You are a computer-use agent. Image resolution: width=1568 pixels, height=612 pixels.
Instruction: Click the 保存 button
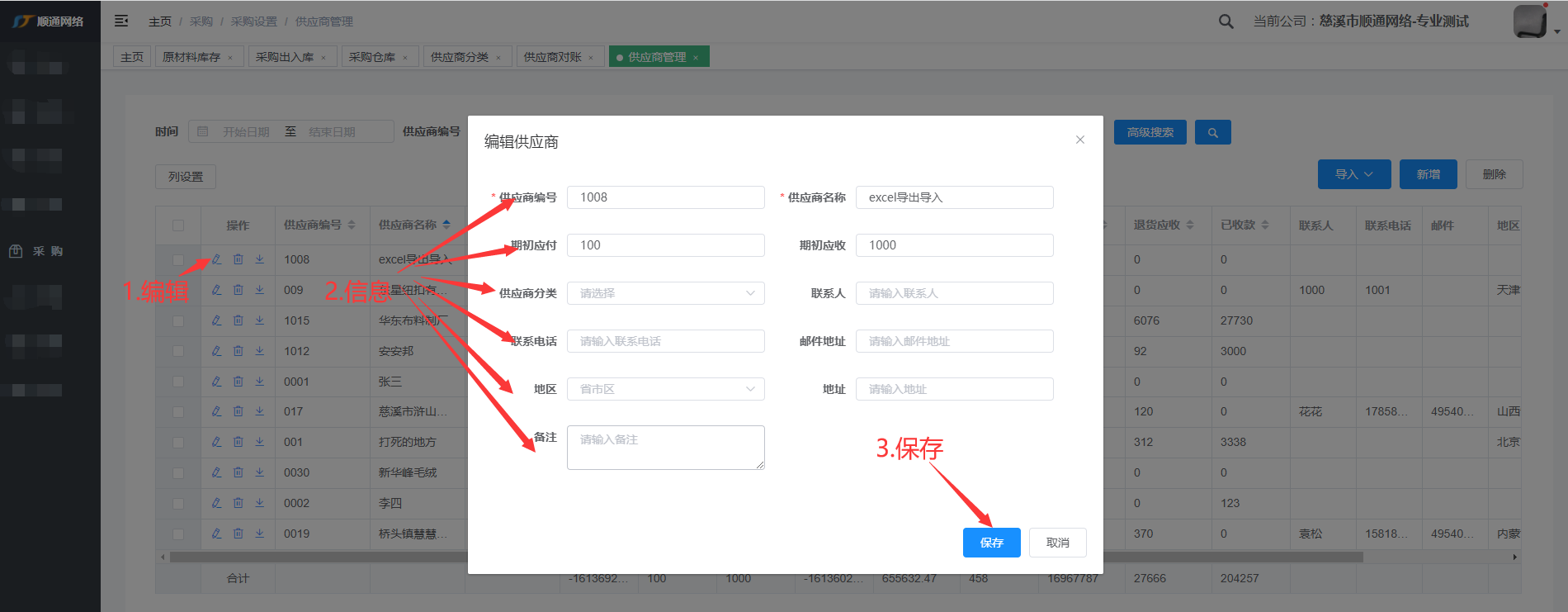click(x=991, y=543)
